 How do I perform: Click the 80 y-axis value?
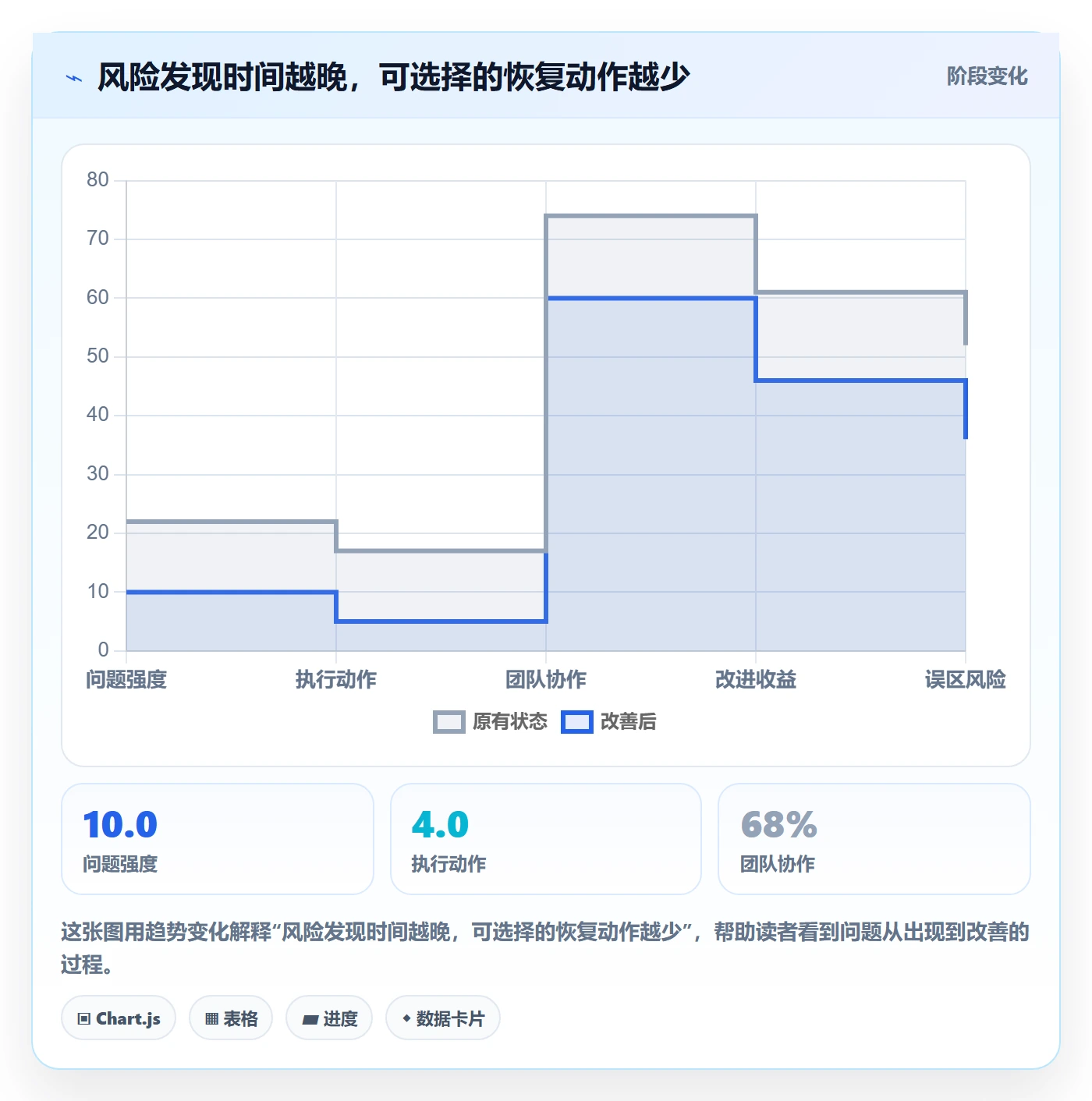97,180
